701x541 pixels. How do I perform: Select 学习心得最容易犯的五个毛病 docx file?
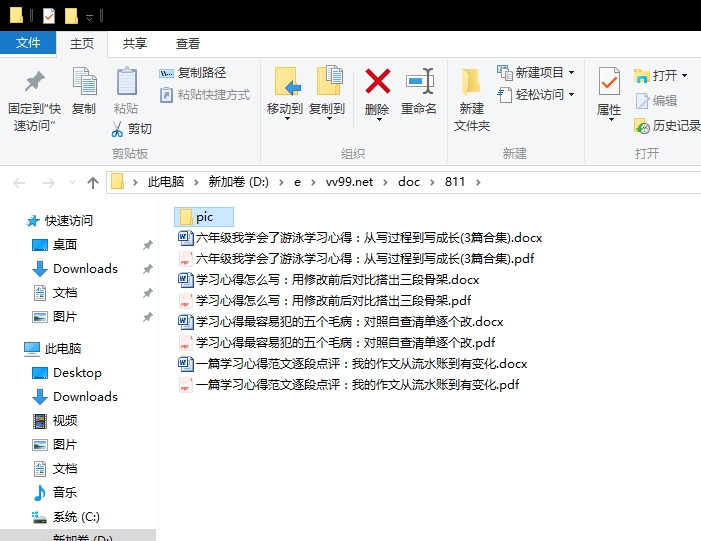pos(341,322)
